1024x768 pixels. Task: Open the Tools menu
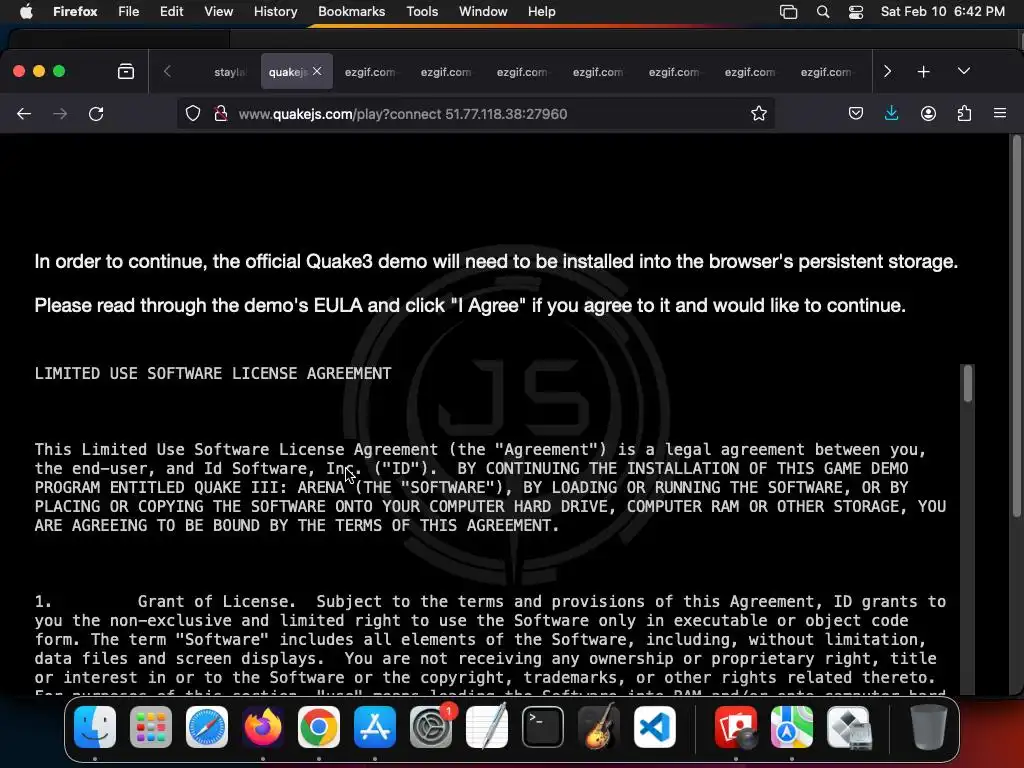point(422,11)
